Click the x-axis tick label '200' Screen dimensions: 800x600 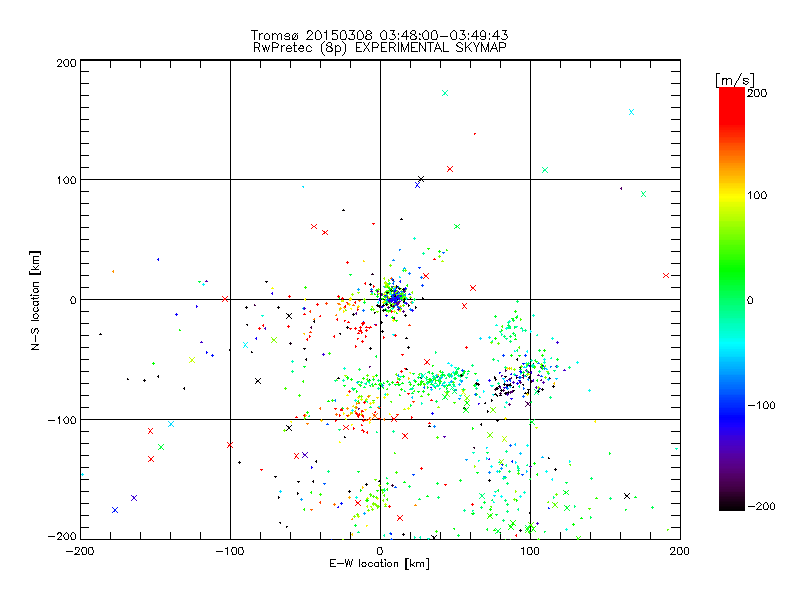coord(680,551)
